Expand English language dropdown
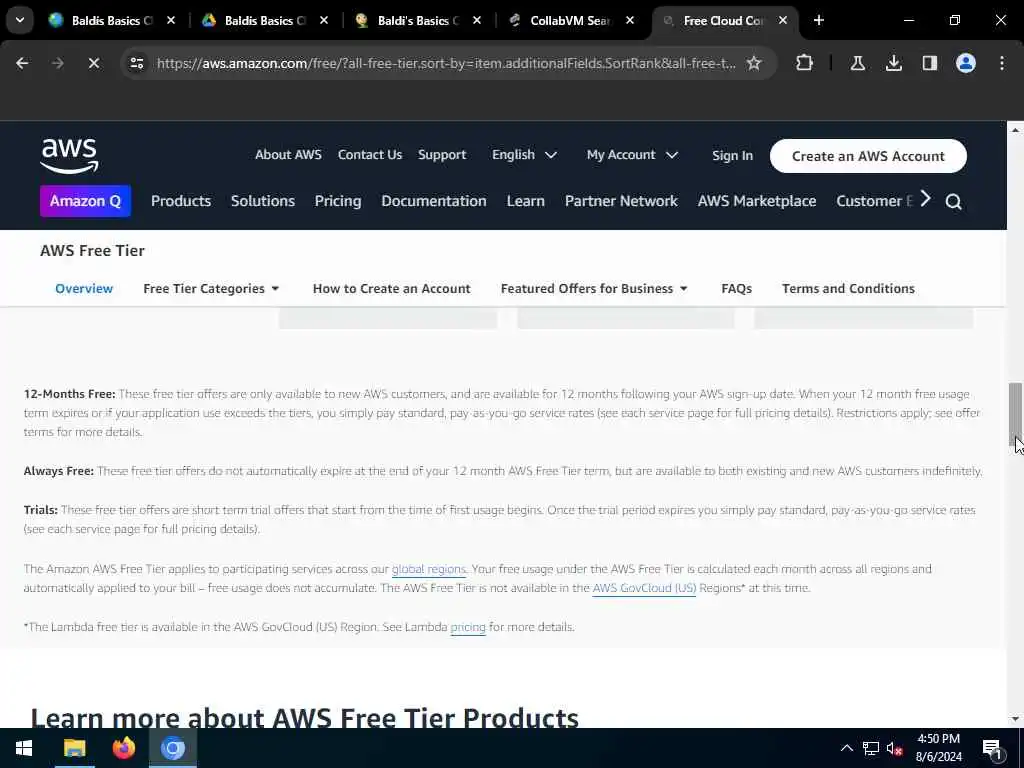Image resolution: width=1024 pixels, height=768 pixels. 524,155
